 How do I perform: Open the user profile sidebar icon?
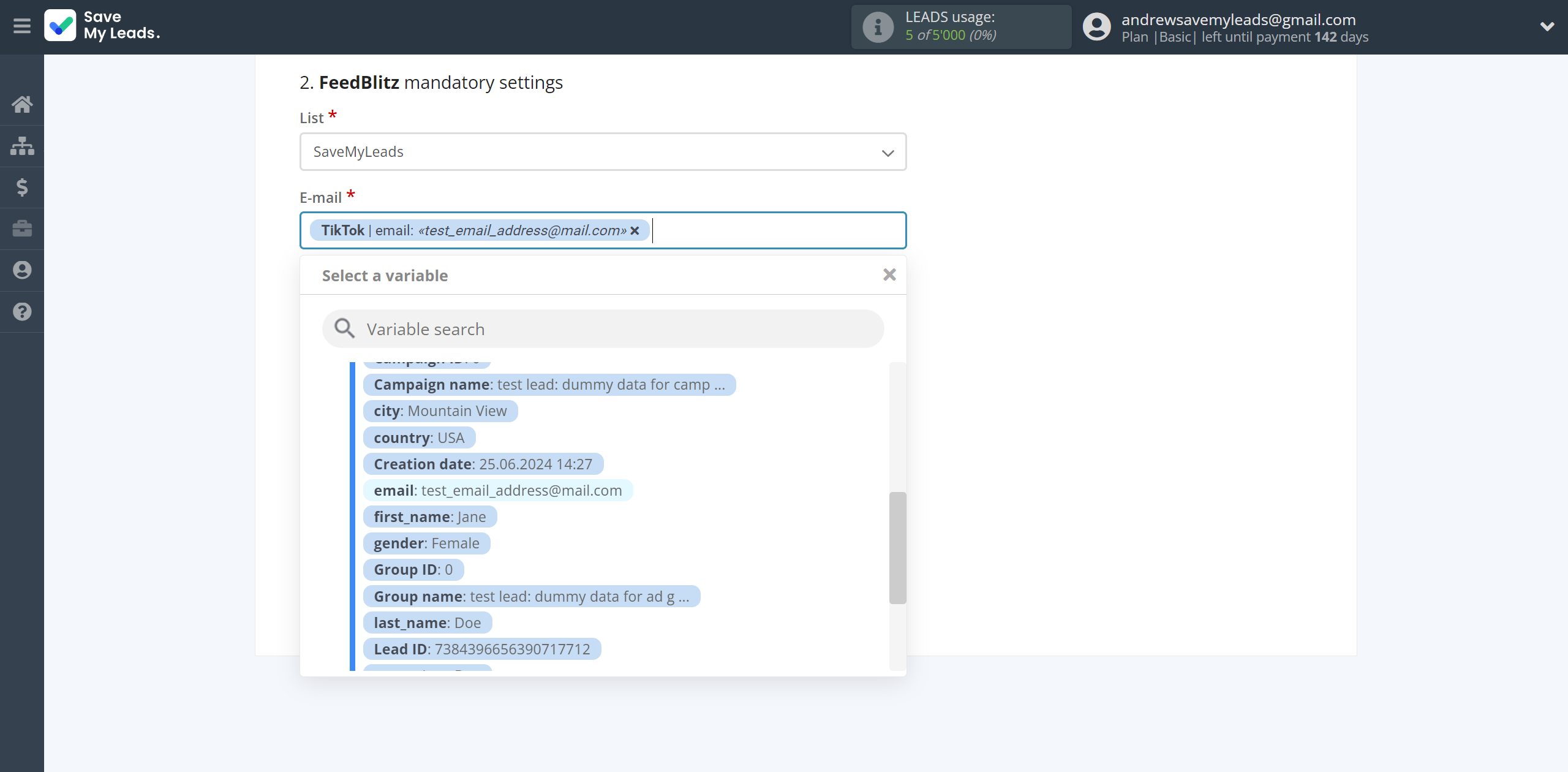coord(22,270)
